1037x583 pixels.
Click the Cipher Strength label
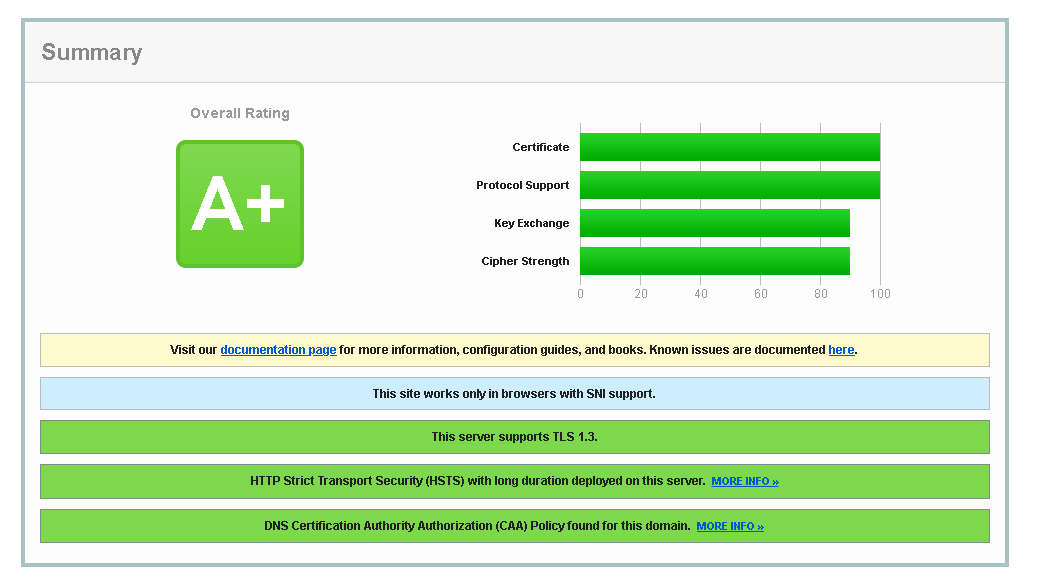pyautogui.click(x=525, y=261)
